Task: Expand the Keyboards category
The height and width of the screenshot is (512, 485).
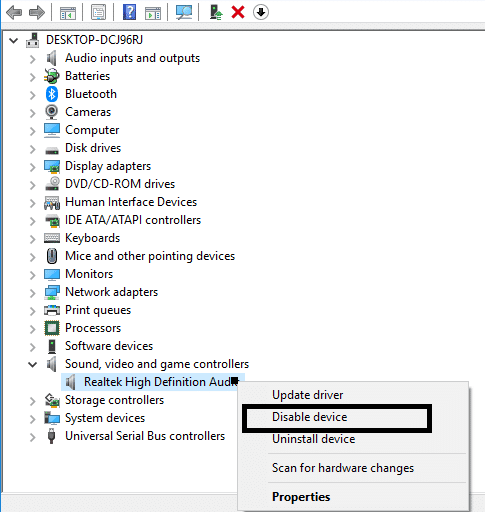Action: [x=32, y=239]
